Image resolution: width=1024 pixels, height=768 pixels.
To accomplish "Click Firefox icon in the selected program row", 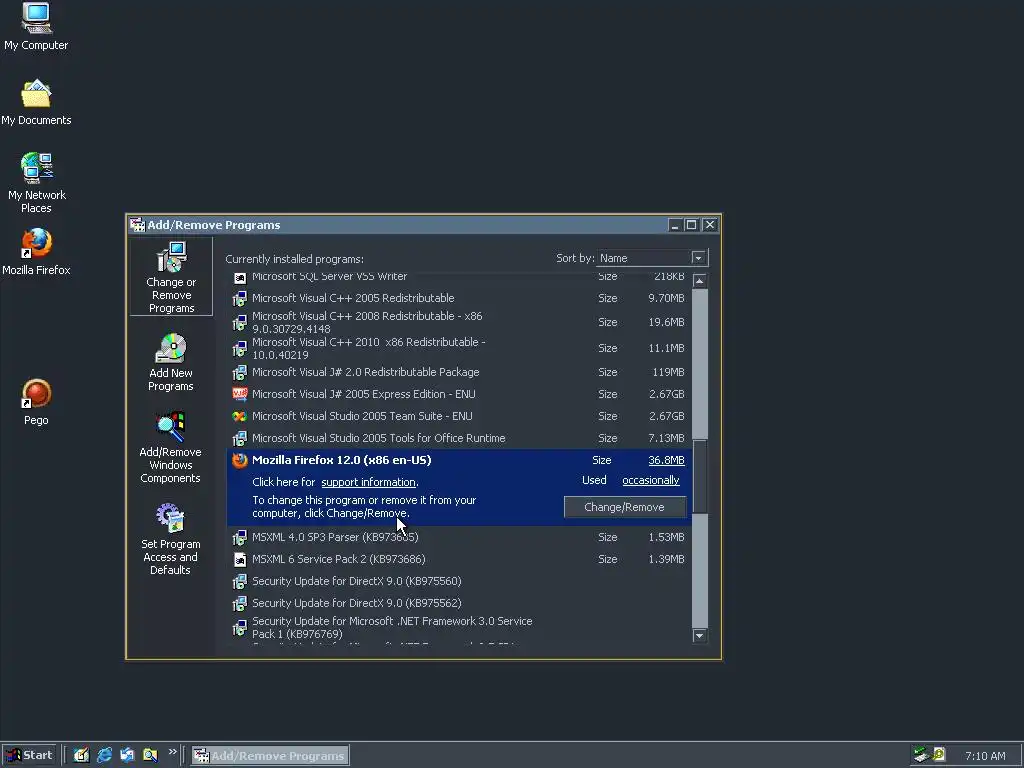I will point(240,460).
